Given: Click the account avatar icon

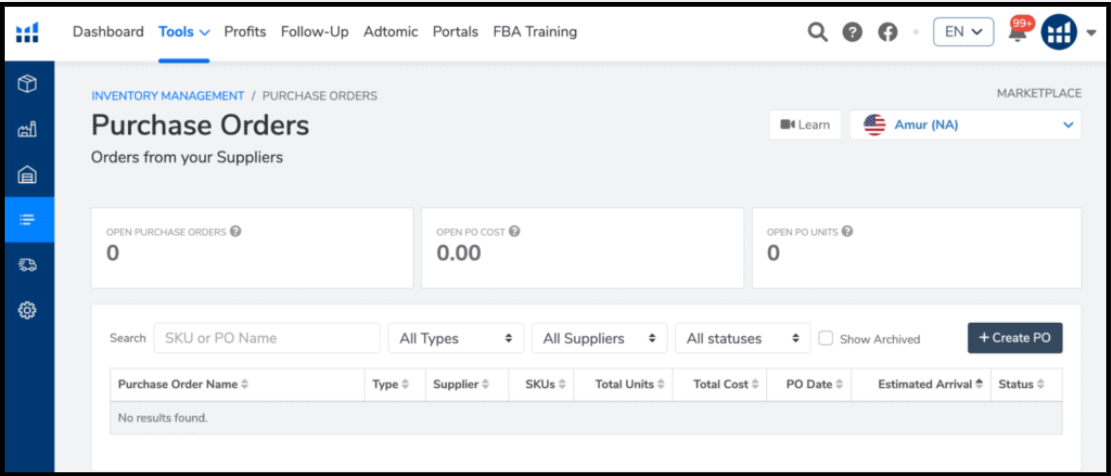Looking at the screenshot, I should [1059, 33].
